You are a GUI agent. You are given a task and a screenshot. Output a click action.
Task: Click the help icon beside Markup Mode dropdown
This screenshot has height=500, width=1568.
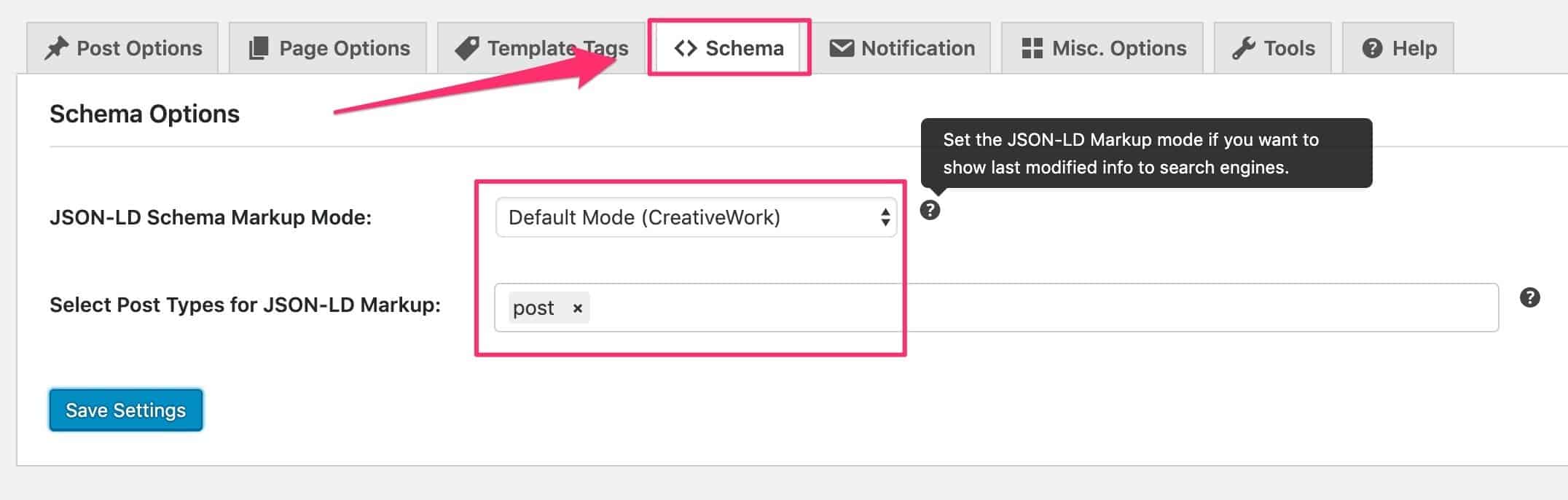[931, 212]
